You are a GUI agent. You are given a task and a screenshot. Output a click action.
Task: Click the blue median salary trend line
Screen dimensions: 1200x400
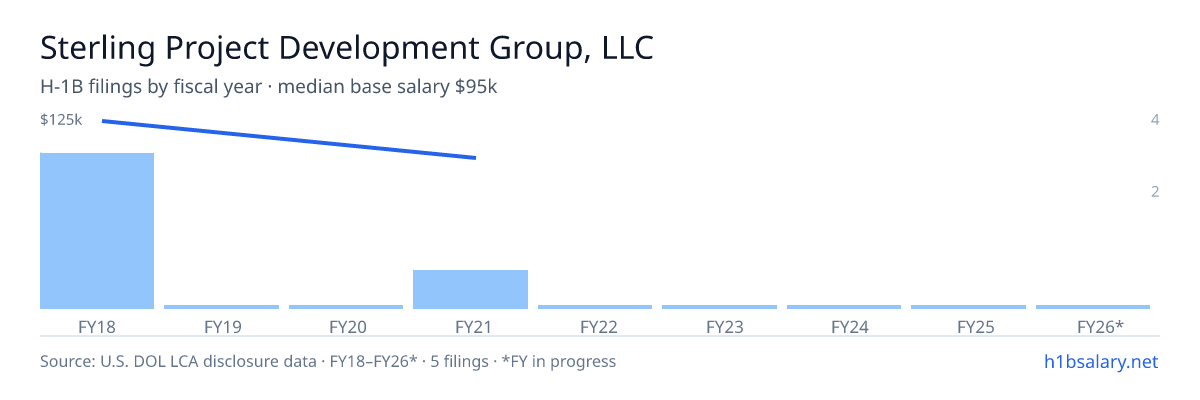tap(289, 139)
